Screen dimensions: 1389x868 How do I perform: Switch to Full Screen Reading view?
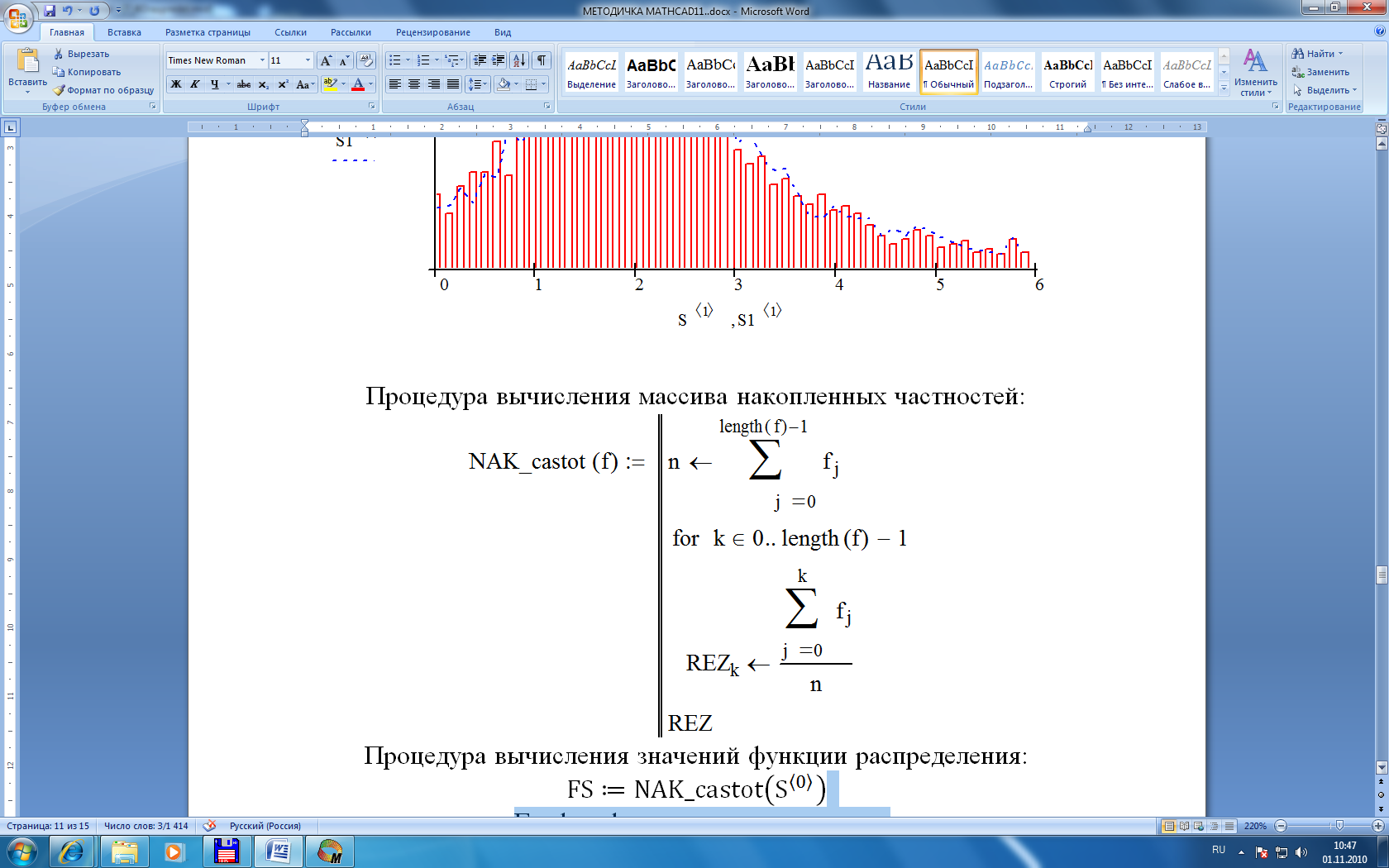point(1184,826)
